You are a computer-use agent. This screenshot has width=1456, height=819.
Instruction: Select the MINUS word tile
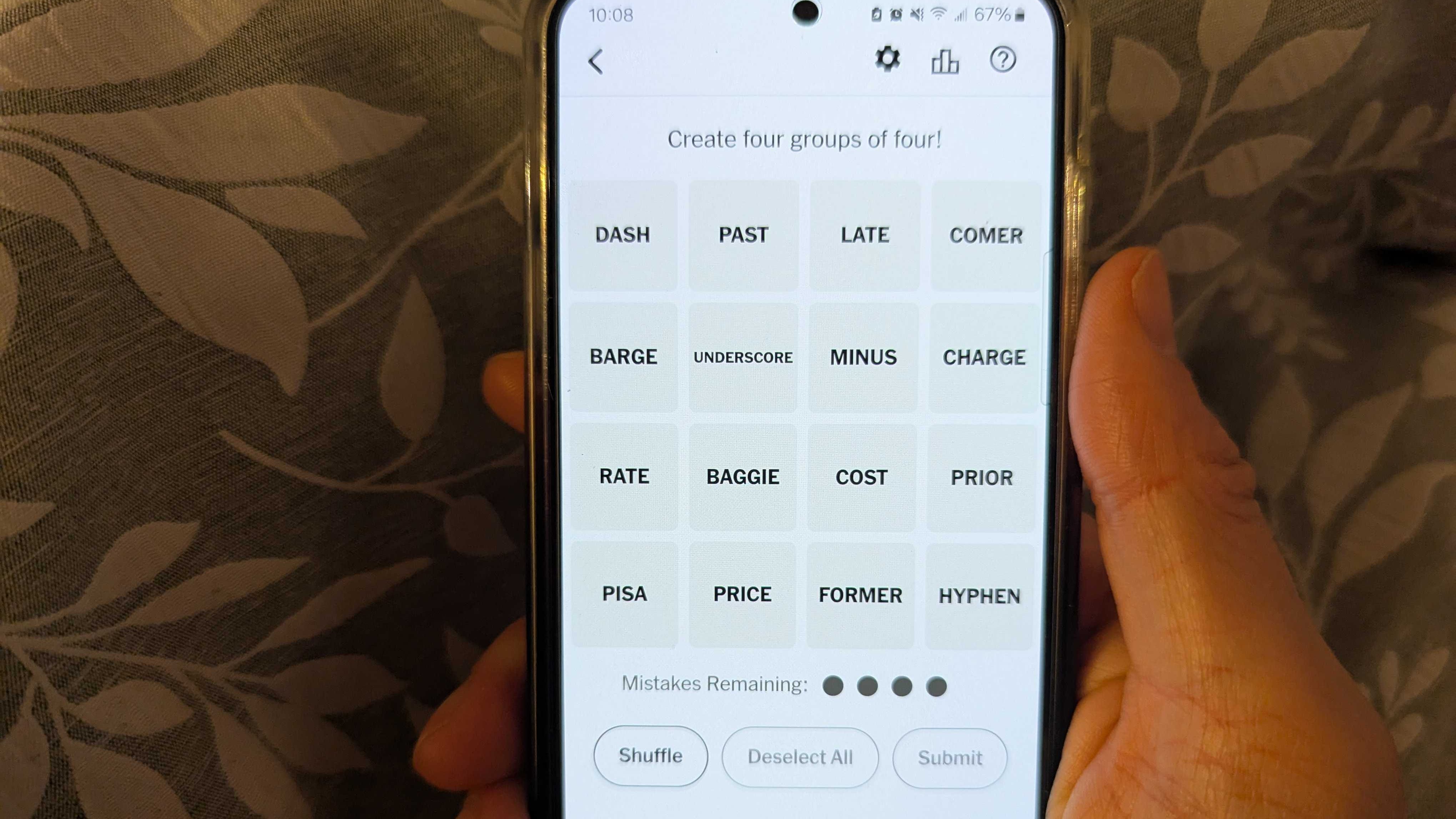click(862, 357)
